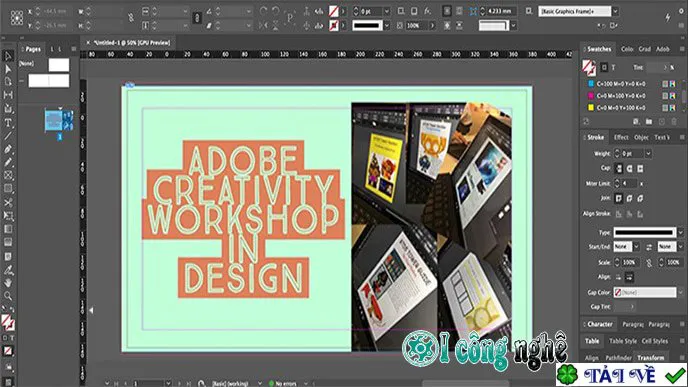688x387 pixels.
Task: Open Start arrowhead None dropdown
Action: pos(636,247)
